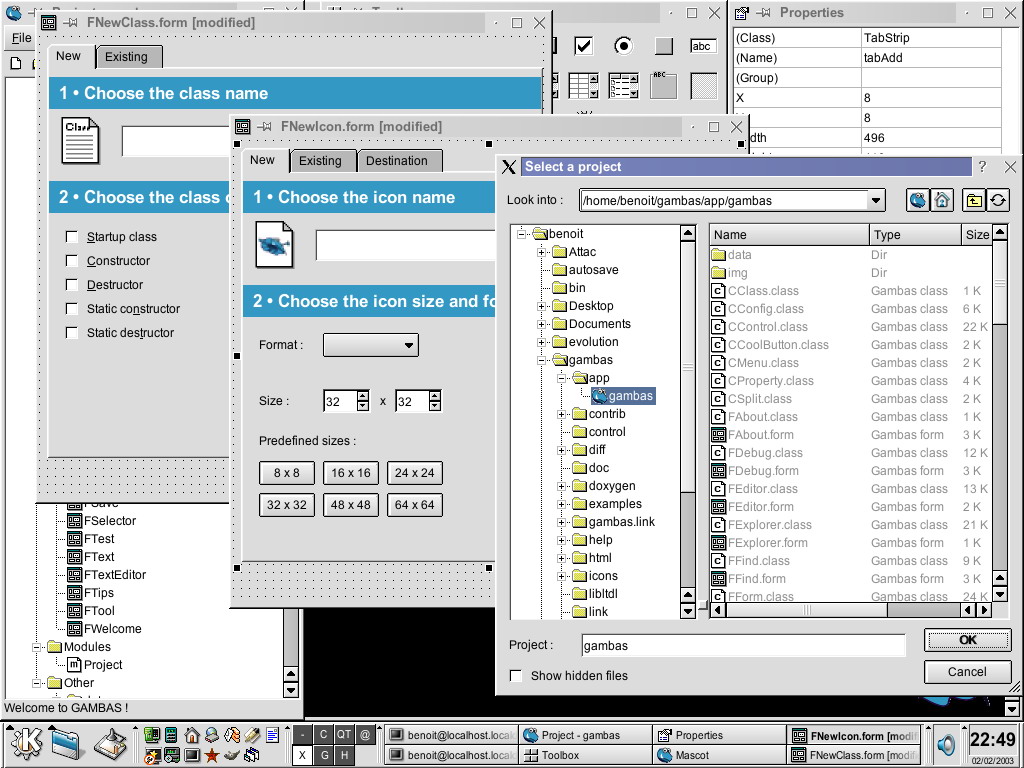This screenshot has height=768, width=1024.
Task: Select the checkbox control in Toolbox
Action: (x=584, y=46)
